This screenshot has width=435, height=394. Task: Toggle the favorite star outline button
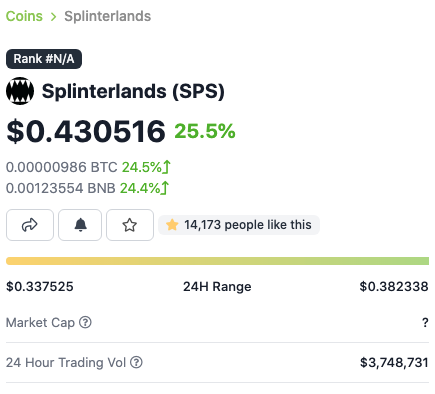[130, 225]
